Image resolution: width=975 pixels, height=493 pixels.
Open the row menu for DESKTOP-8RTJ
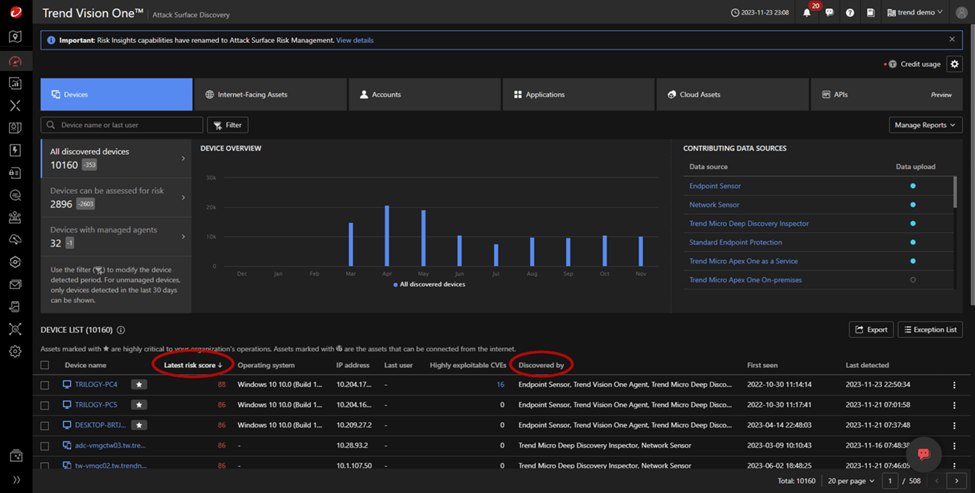click(954, 425)
